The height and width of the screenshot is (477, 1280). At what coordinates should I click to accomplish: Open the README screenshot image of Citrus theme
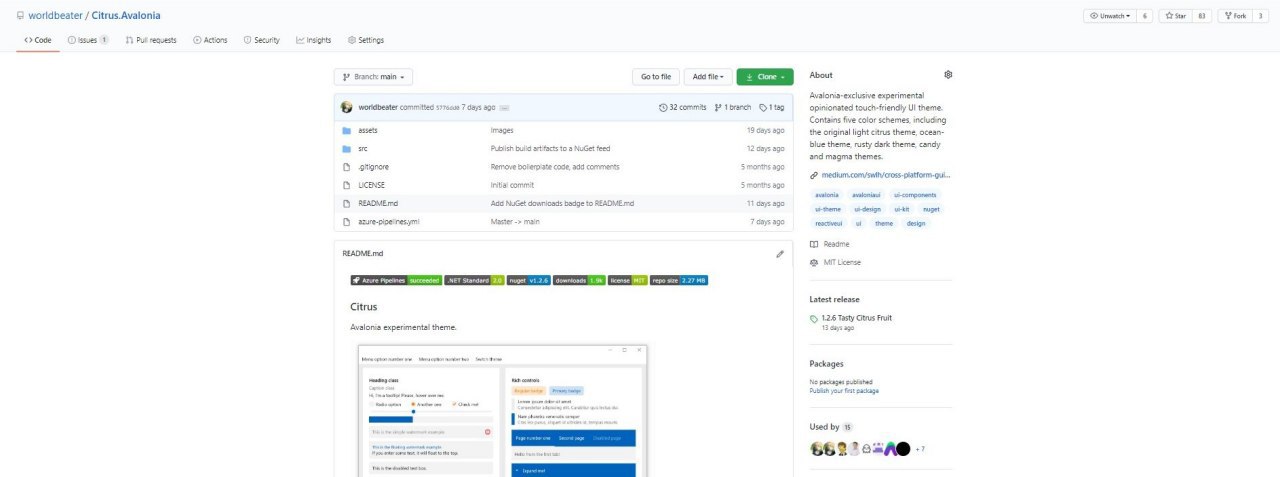tap(503, 411)
